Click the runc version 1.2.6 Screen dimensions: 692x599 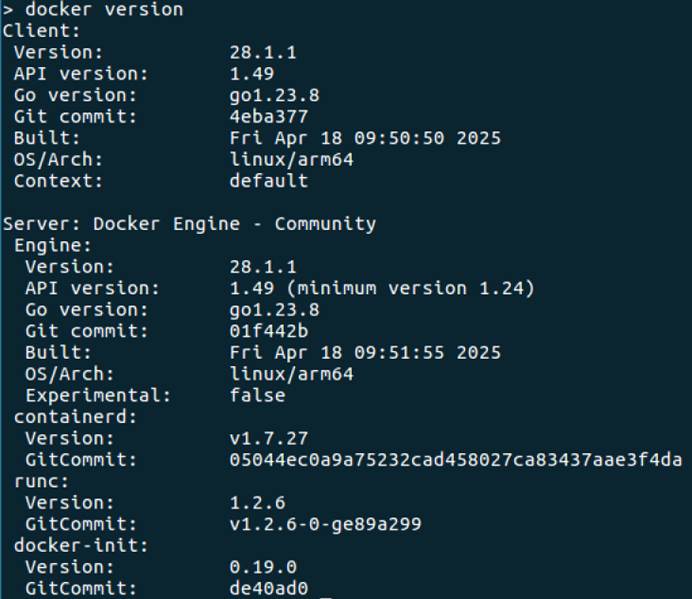point(257,503)
